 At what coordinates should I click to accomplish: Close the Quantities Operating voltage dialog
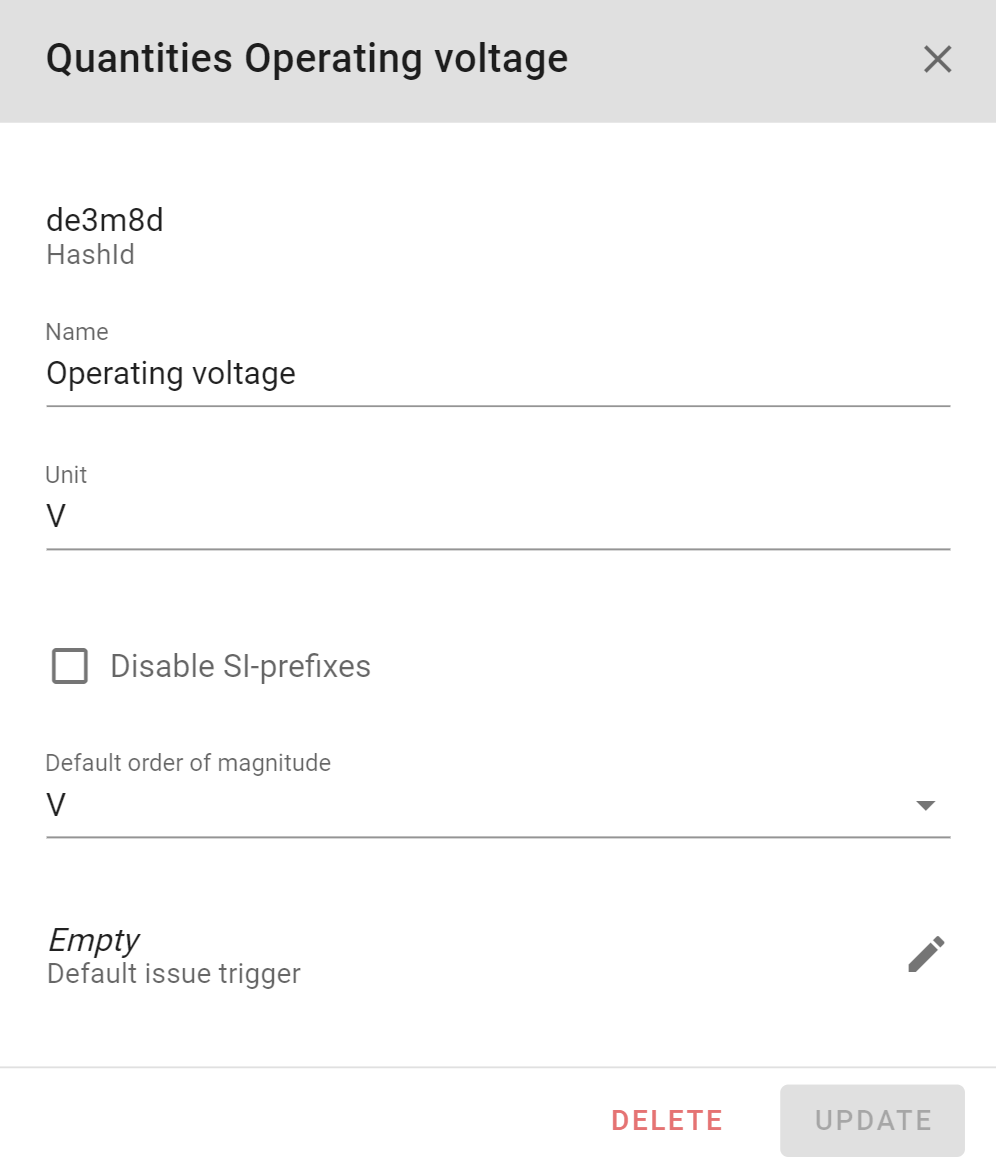tap(937, 59)
